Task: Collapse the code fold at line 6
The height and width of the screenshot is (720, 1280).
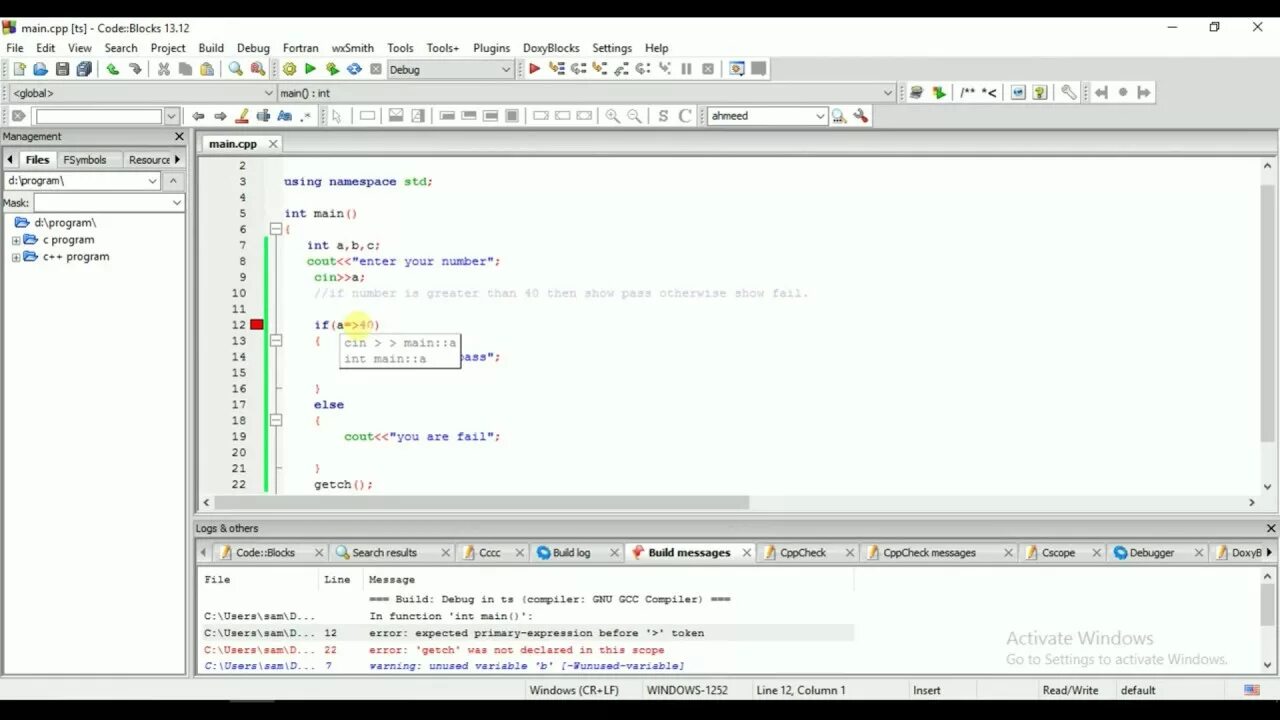Action: coord(276,229)
